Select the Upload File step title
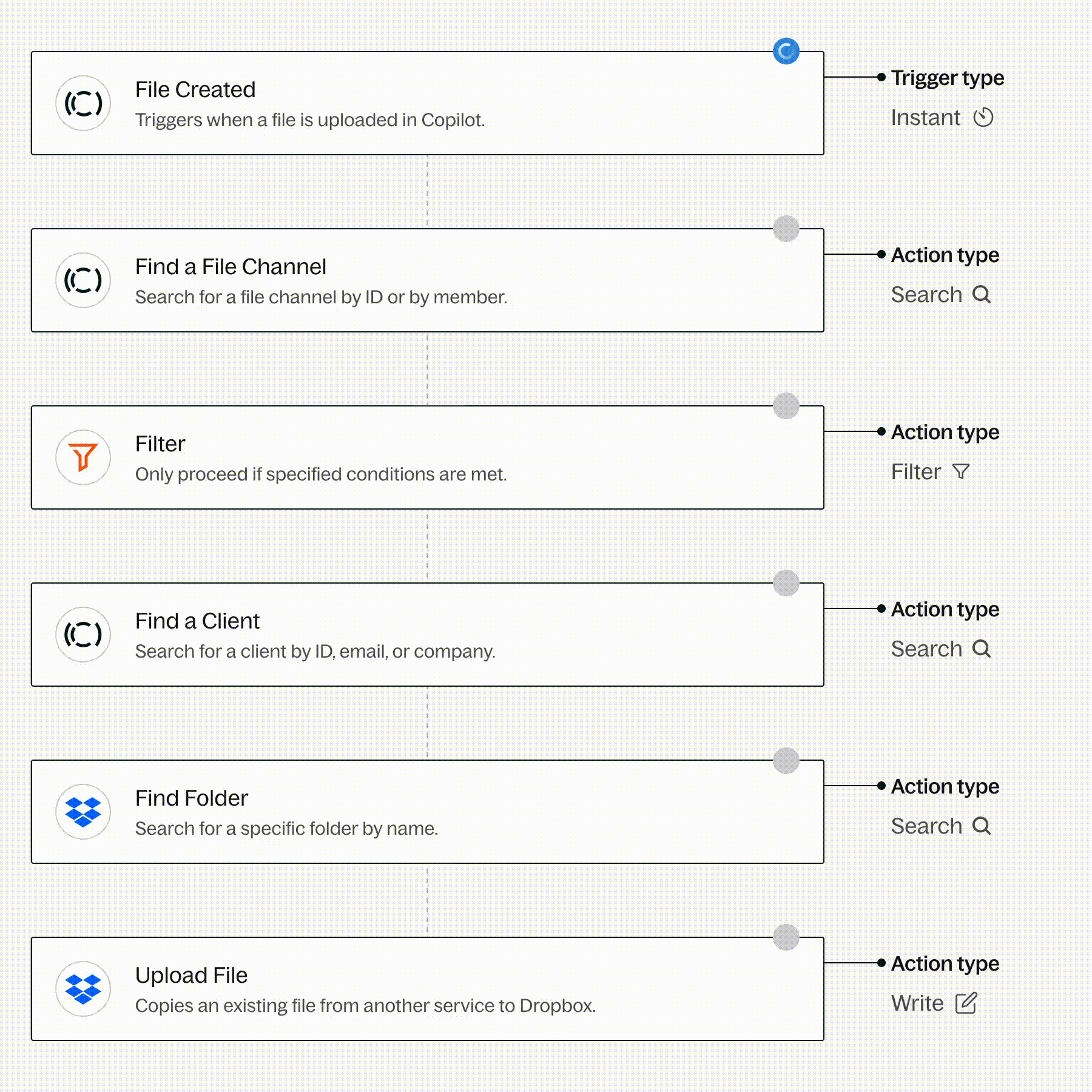Image resolution: width=1092 pixels, height=1092 pixels. (x=191, y=975)
